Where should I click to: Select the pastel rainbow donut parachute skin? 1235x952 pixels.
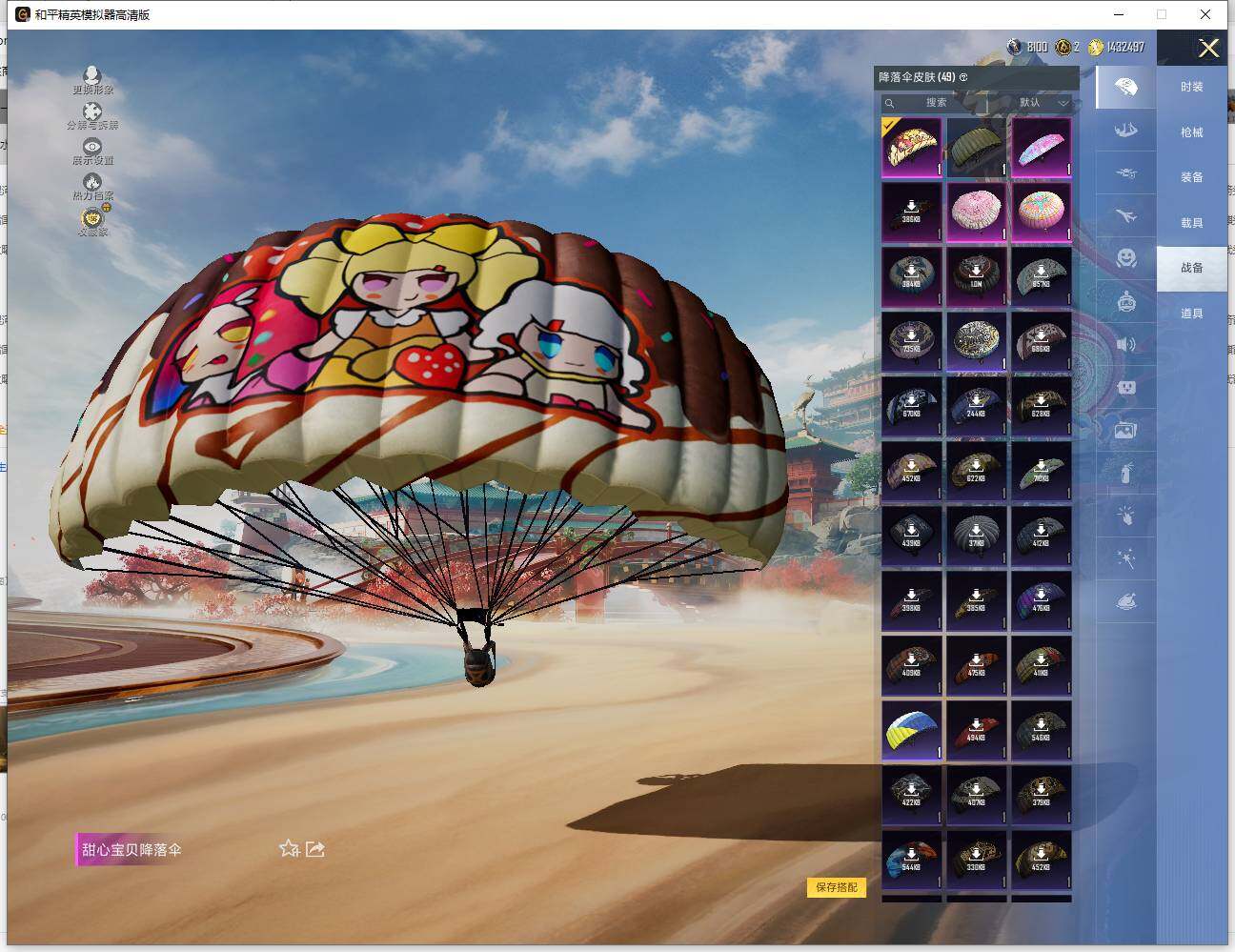click(x=1042, y=212)
